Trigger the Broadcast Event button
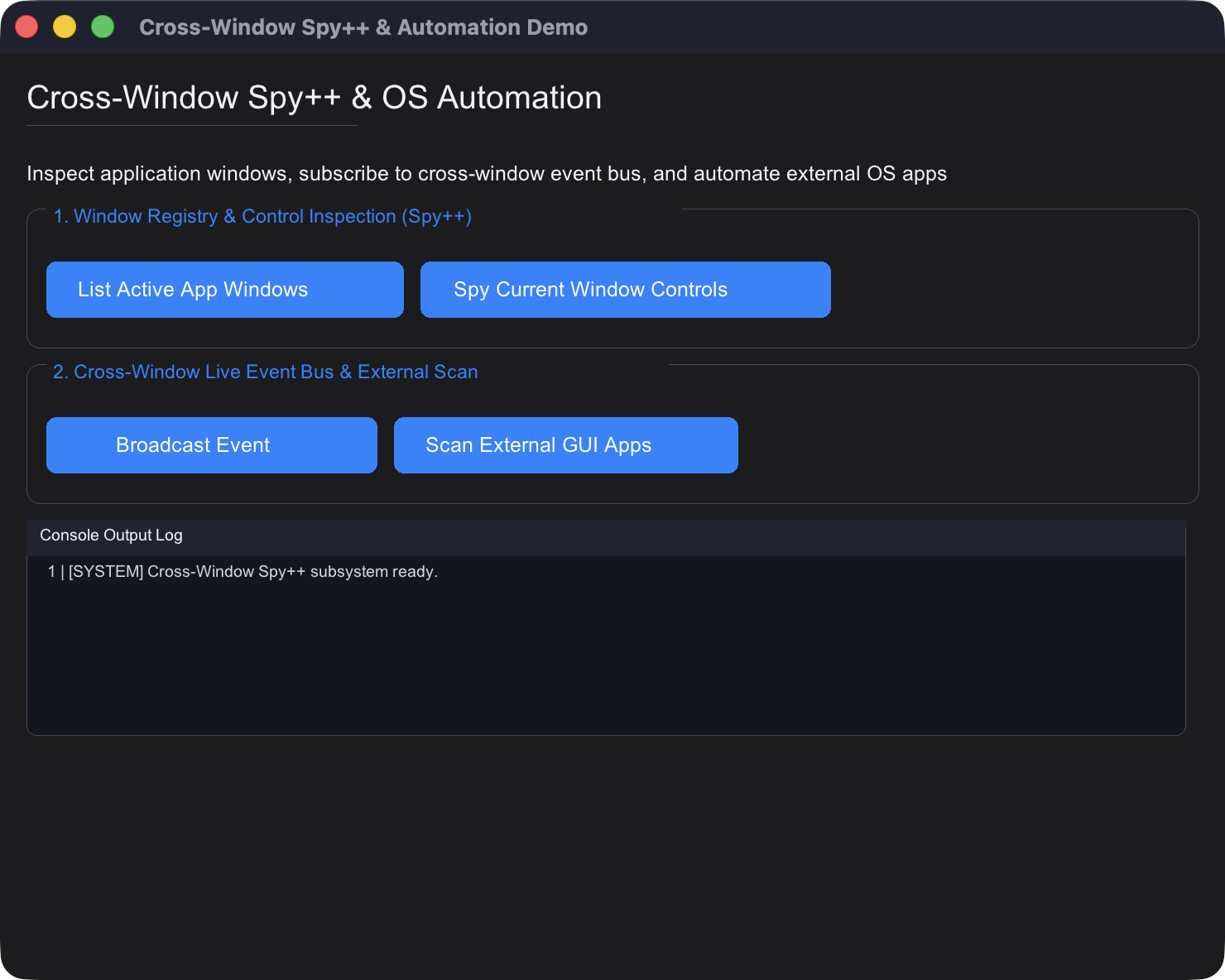Screen dimensions: 1225x980 point(212,445)
